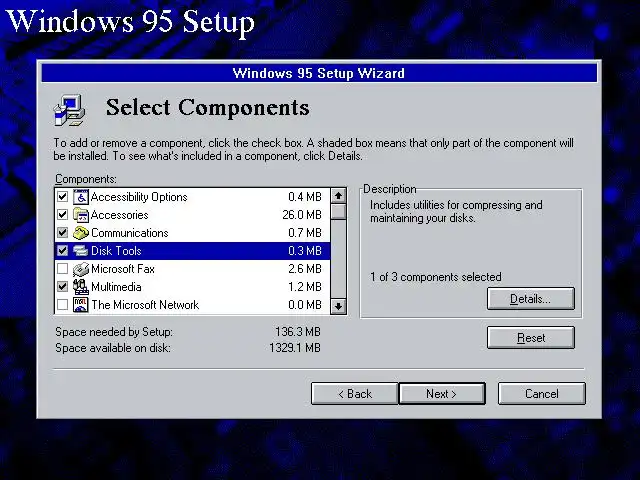Click the Windows 95 Setup Wizard title bar
Image resolution: width=640 pixels, height=480 pixels.
click(319, 73)
